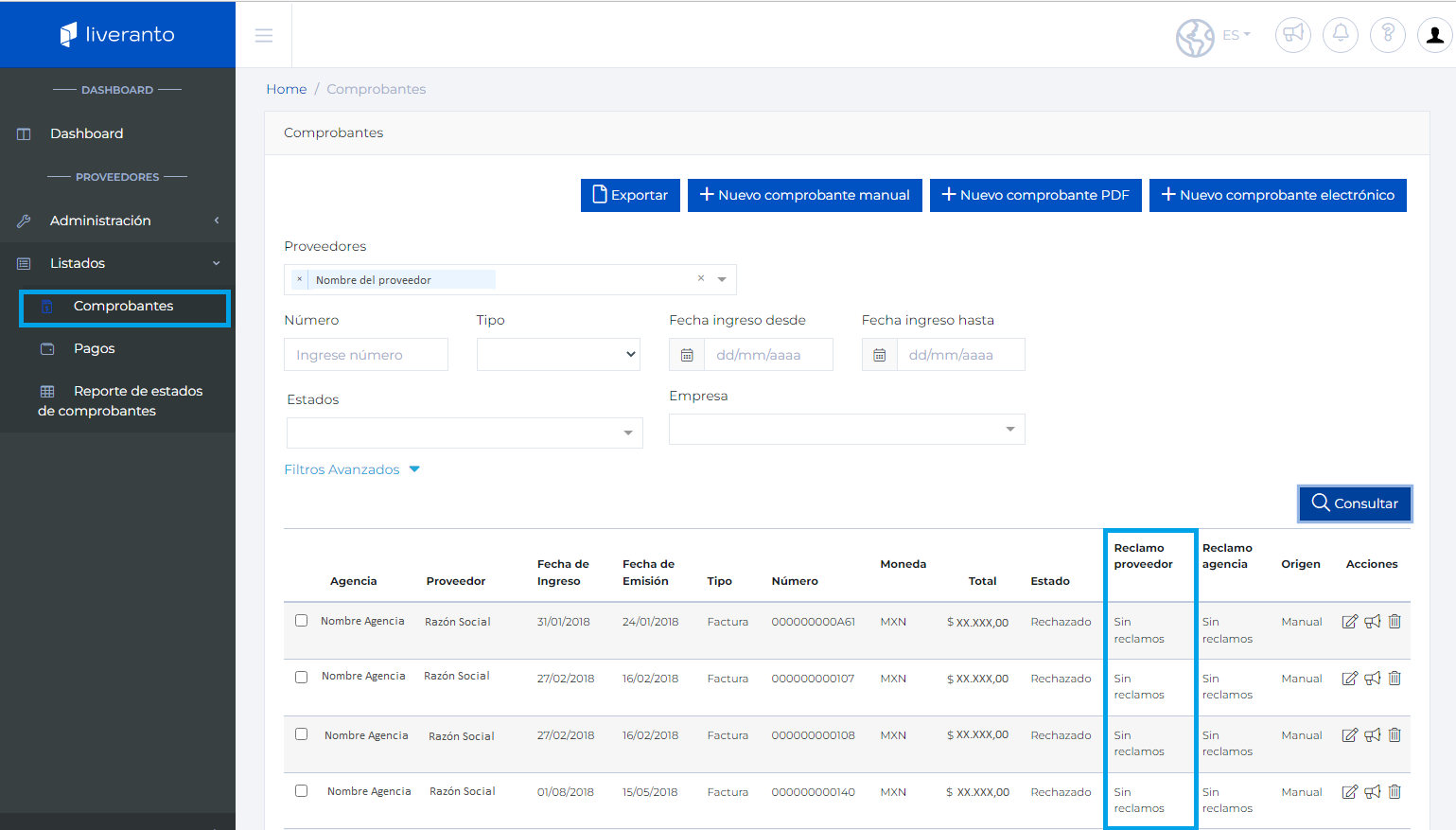The image size is (1456, 830).
Task: Open calendar icon for Fecha ingreso desde
Action: click(687, 355)
